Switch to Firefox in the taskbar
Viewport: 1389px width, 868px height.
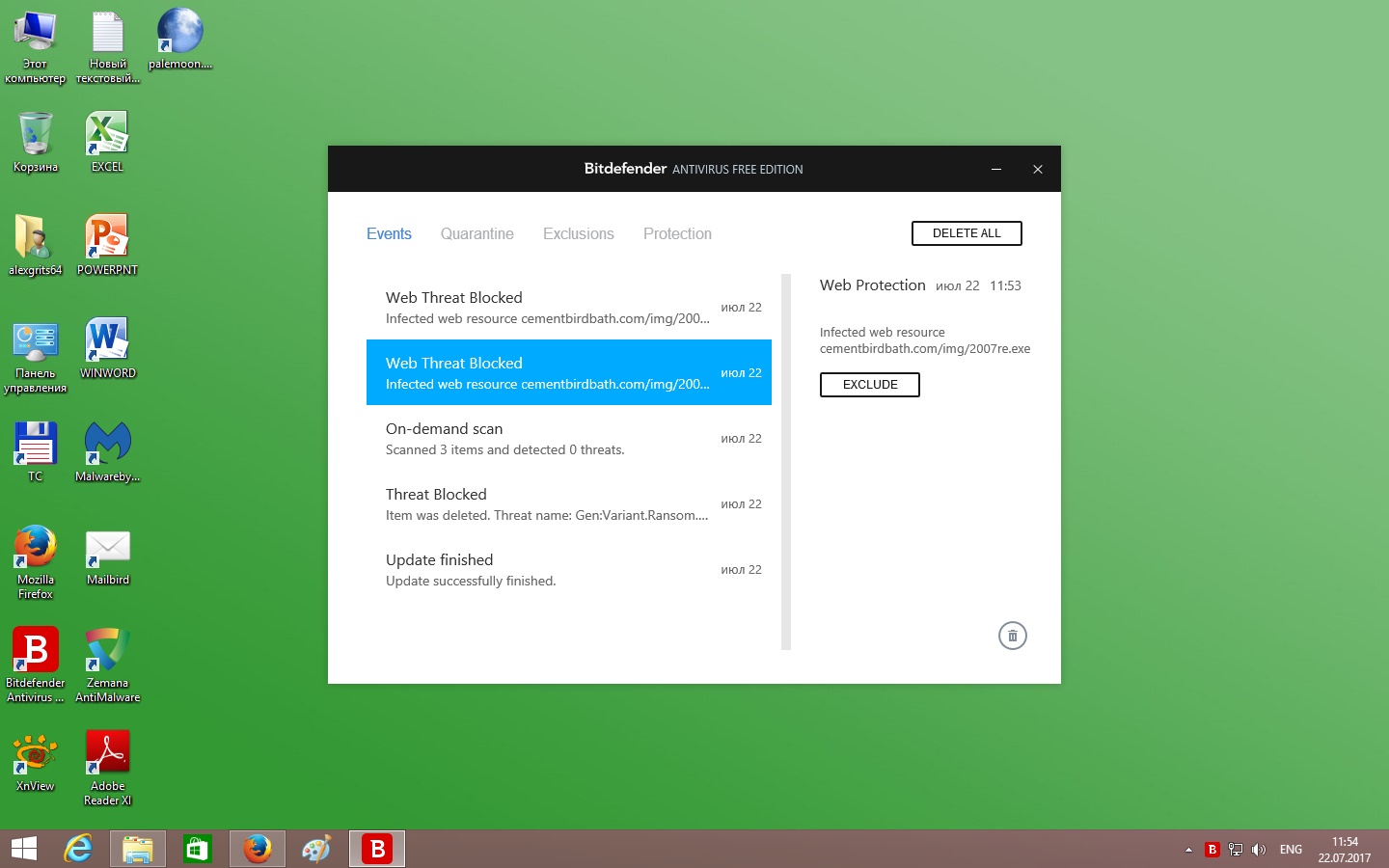pyautogui.click(x=258, y=849)
